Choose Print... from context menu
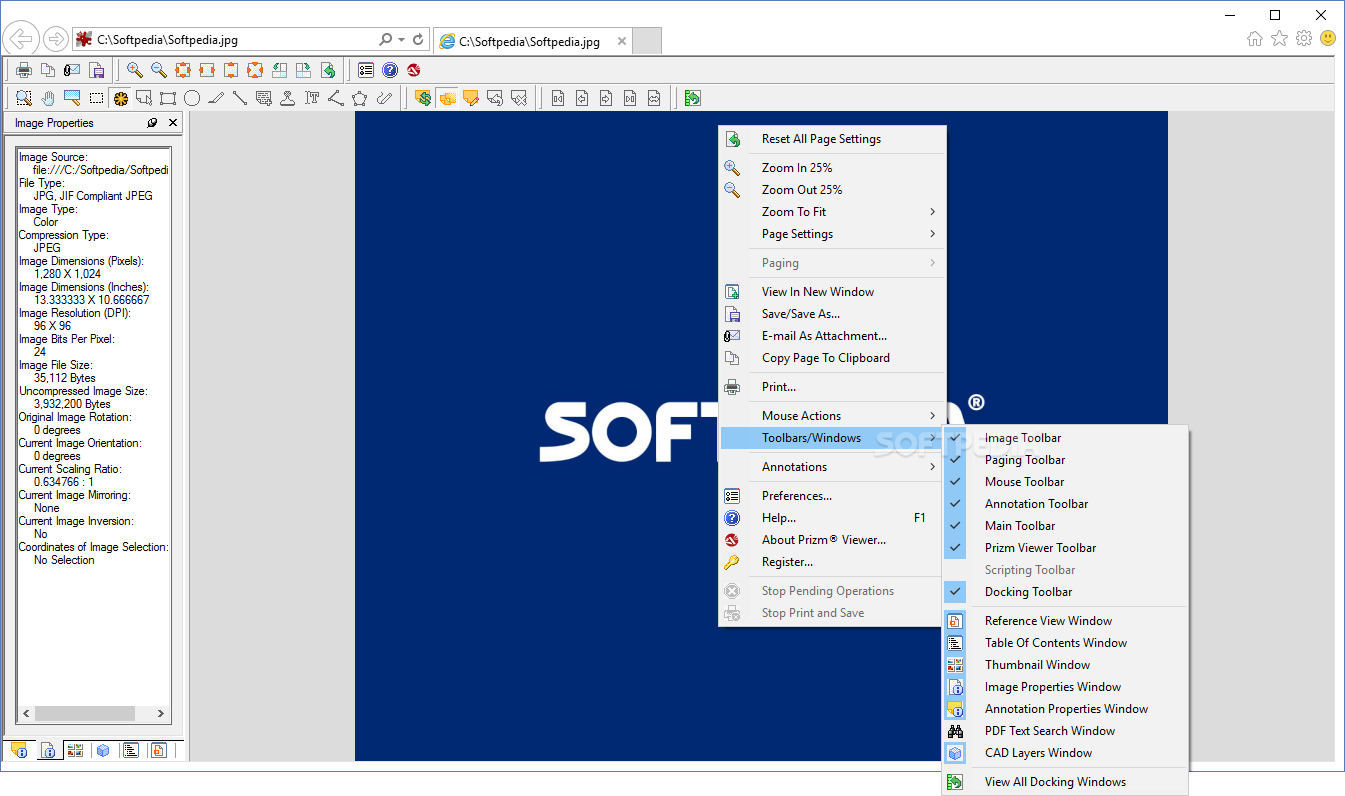The width and height of the screenshot is (1345, 796). [832, 387]
